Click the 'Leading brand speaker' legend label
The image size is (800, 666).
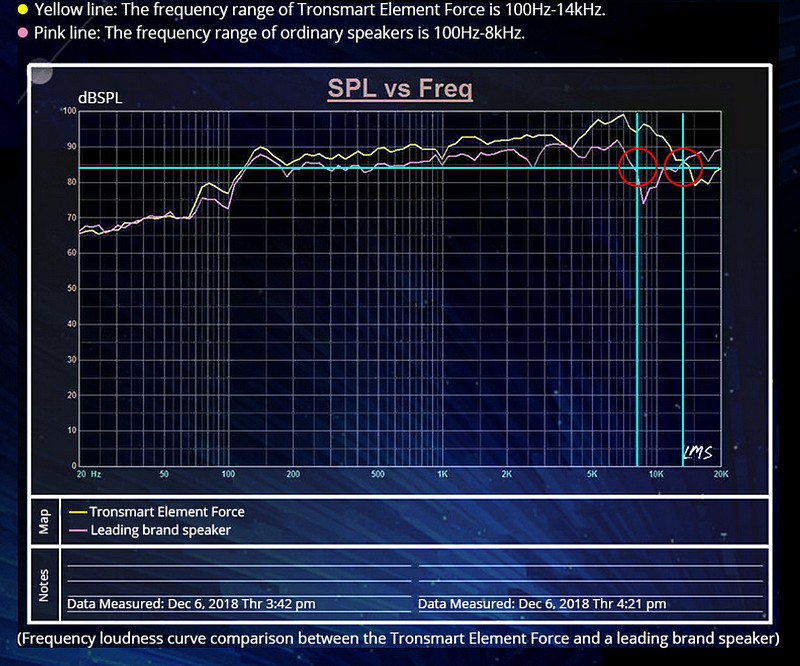tap(161, 530)
